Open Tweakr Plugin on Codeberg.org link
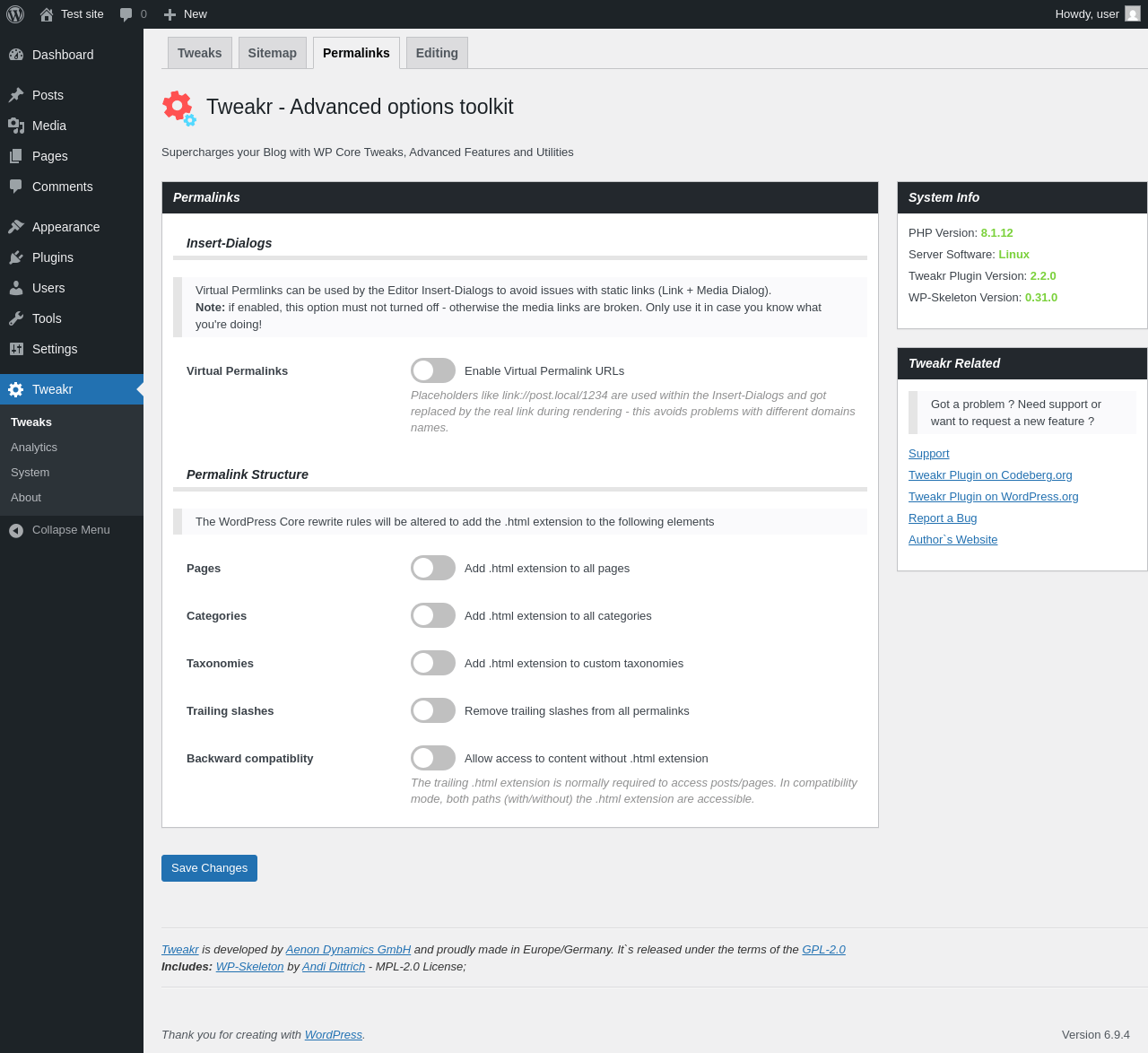Viewport: 1148px width, 1053px height. (990, 475)
